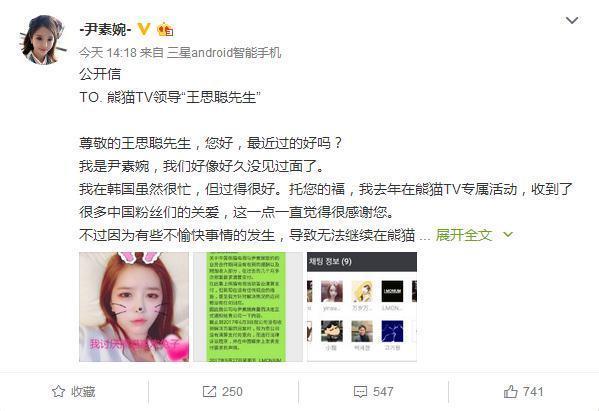Screen dimensions: 599x411
Task: Click the chevron beside 展开全文
Action: pyautogui.click(x=508, y=235)
